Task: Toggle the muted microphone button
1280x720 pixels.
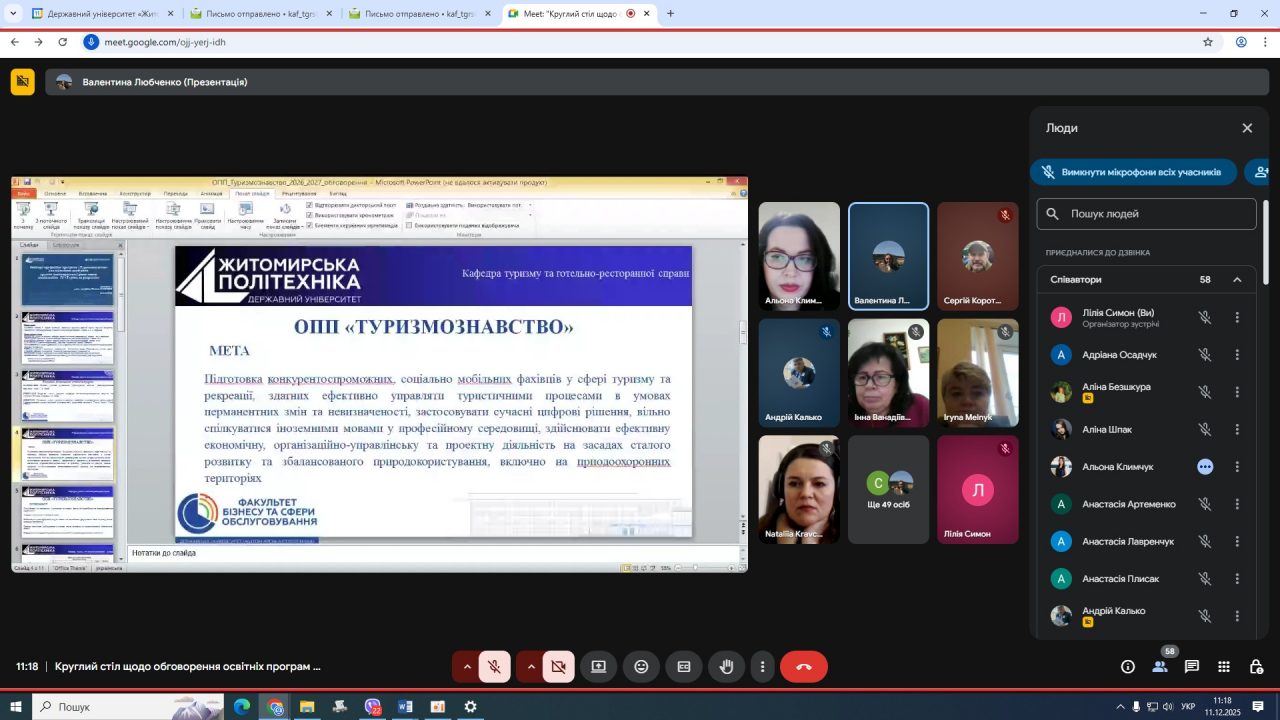Action: tap(494, 667)
